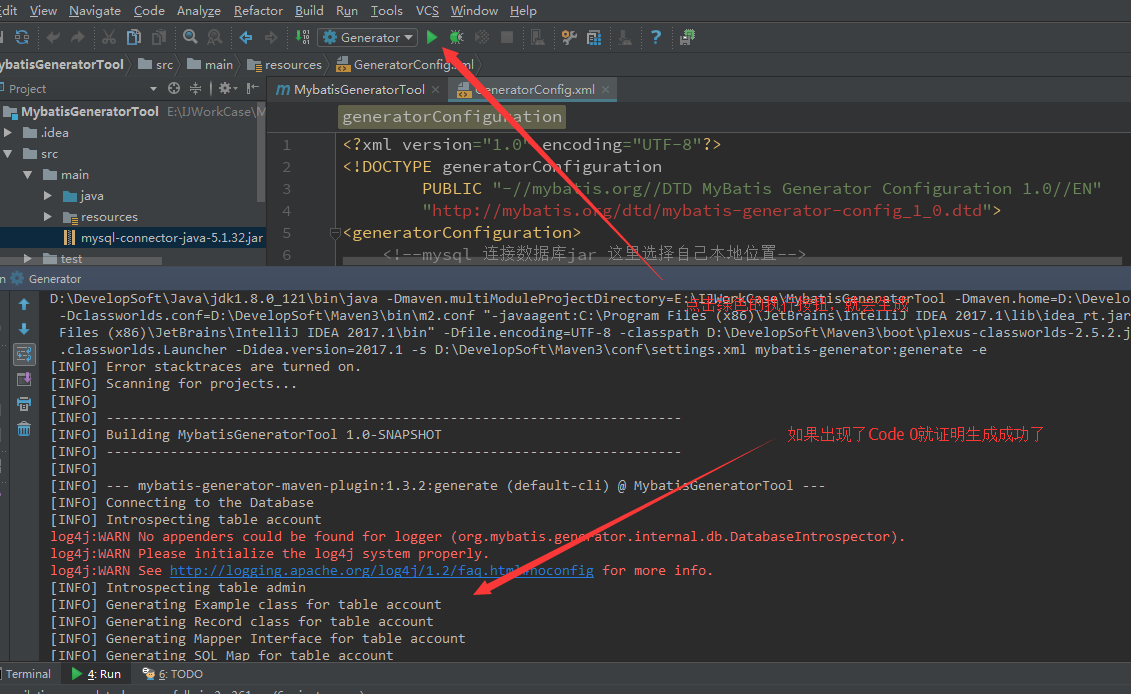
Task: Click the Print icon in Run panel
Action: tap(24, 404)
